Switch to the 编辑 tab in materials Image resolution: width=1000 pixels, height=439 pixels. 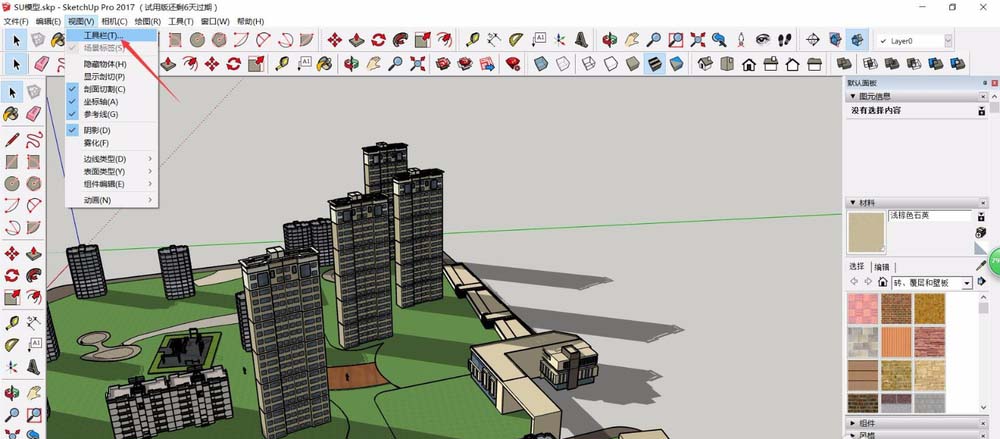click(x=881, y=267)
